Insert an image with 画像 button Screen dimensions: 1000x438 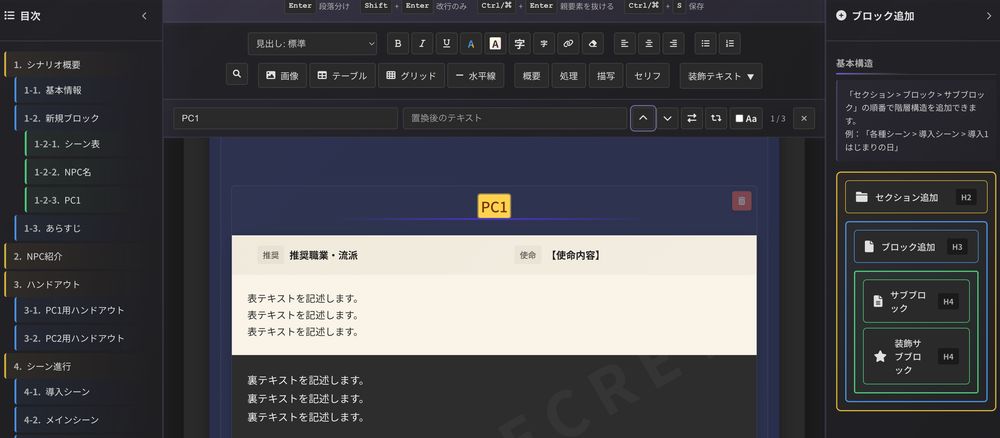pos(283,75)
